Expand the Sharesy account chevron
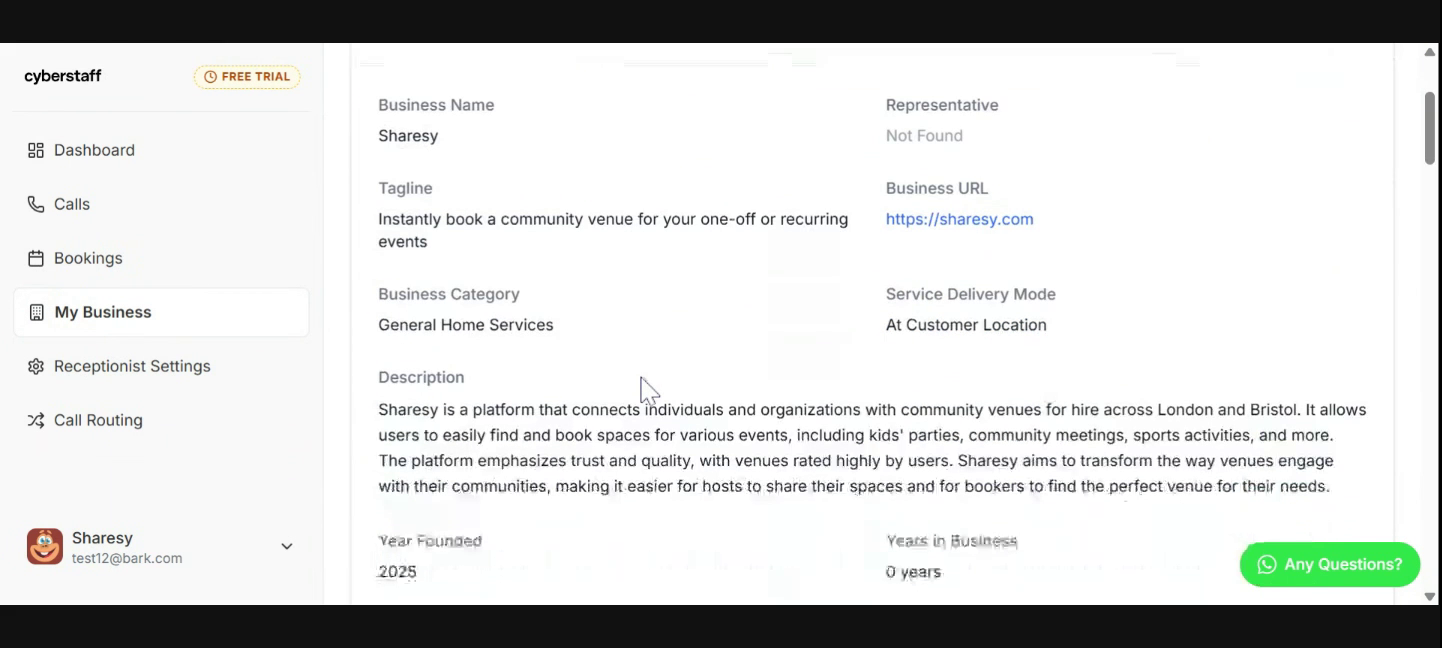 pyautogui.click(x=287, y=547)
